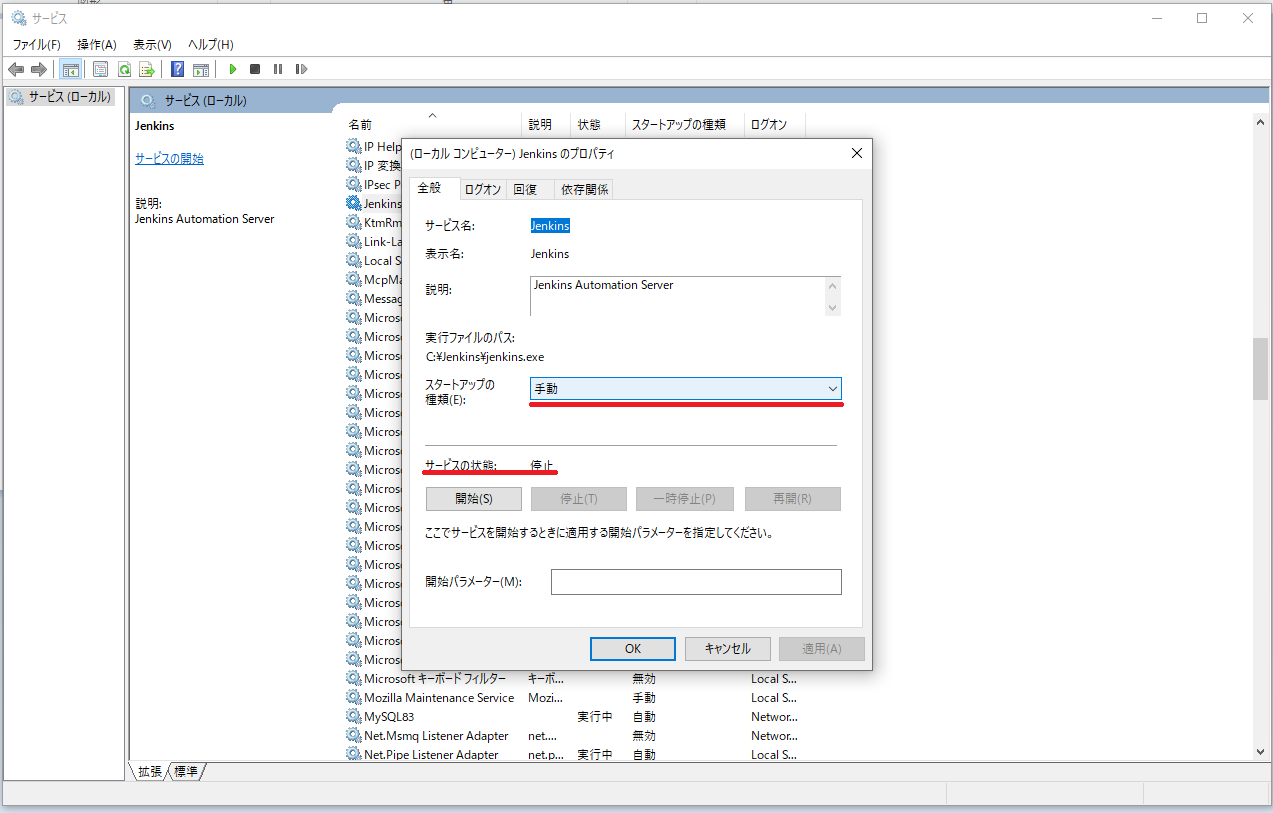Click the highlighted Jenkins service name field
1273x813 pixels.
click(x=550, y=226)
